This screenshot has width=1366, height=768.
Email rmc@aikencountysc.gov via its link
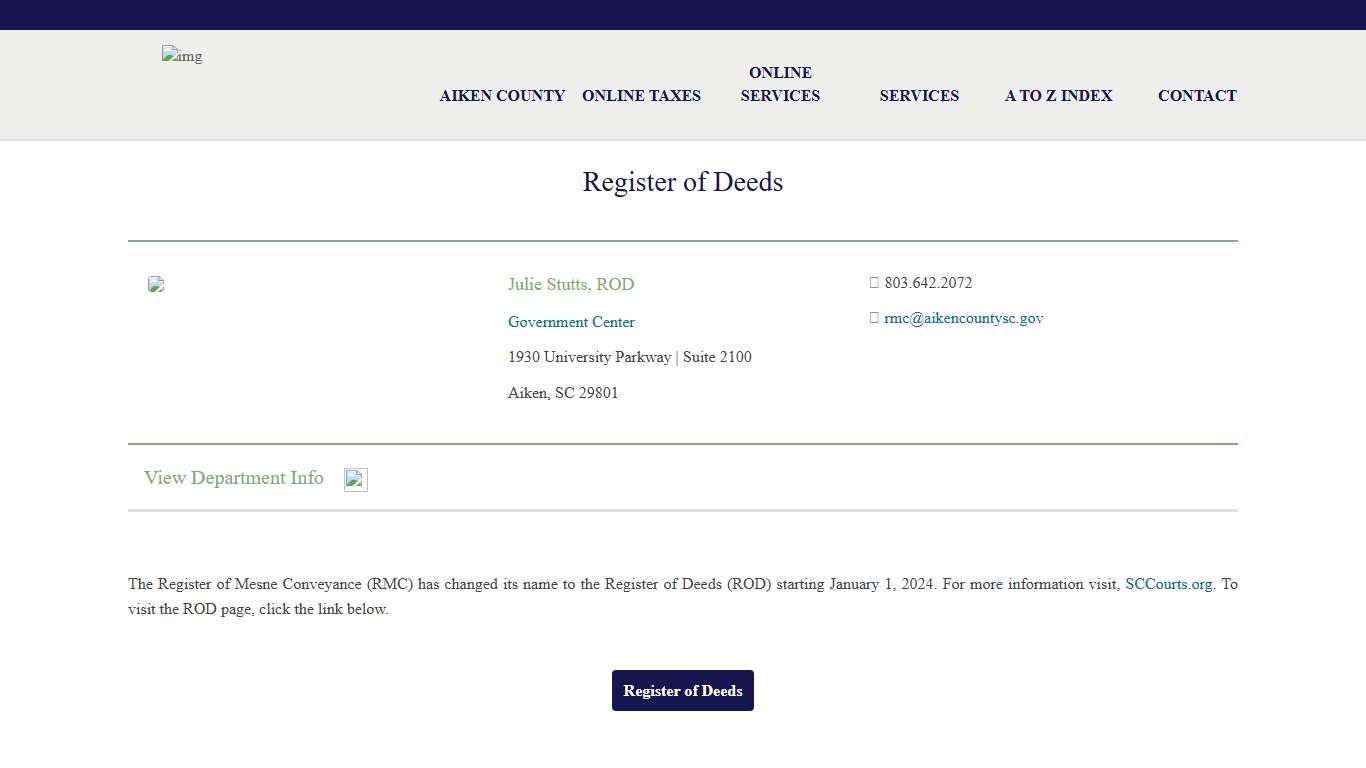pyautogui.click(x=963, y=317)
